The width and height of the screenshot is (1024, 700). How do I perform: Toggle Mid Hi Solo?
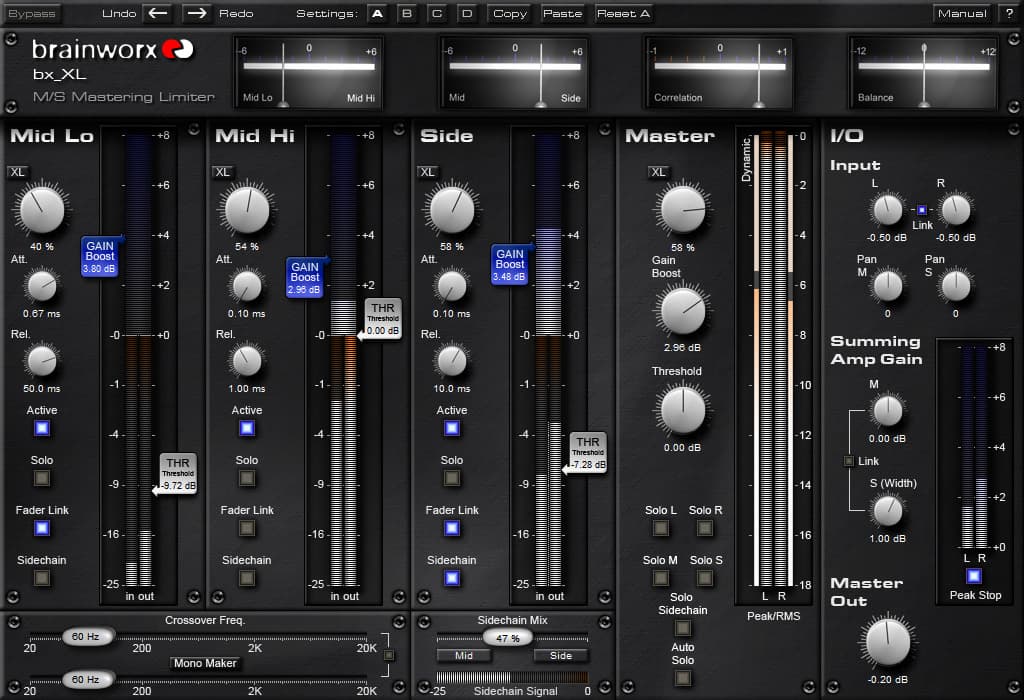(247, 478)
